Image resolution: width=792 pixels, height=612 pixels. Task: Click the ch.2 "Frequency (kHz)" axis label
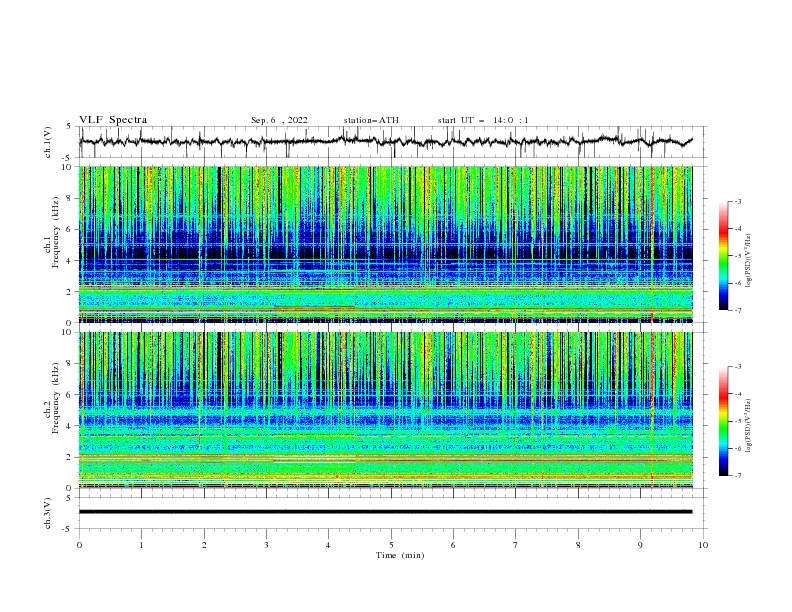click(56, 398)
